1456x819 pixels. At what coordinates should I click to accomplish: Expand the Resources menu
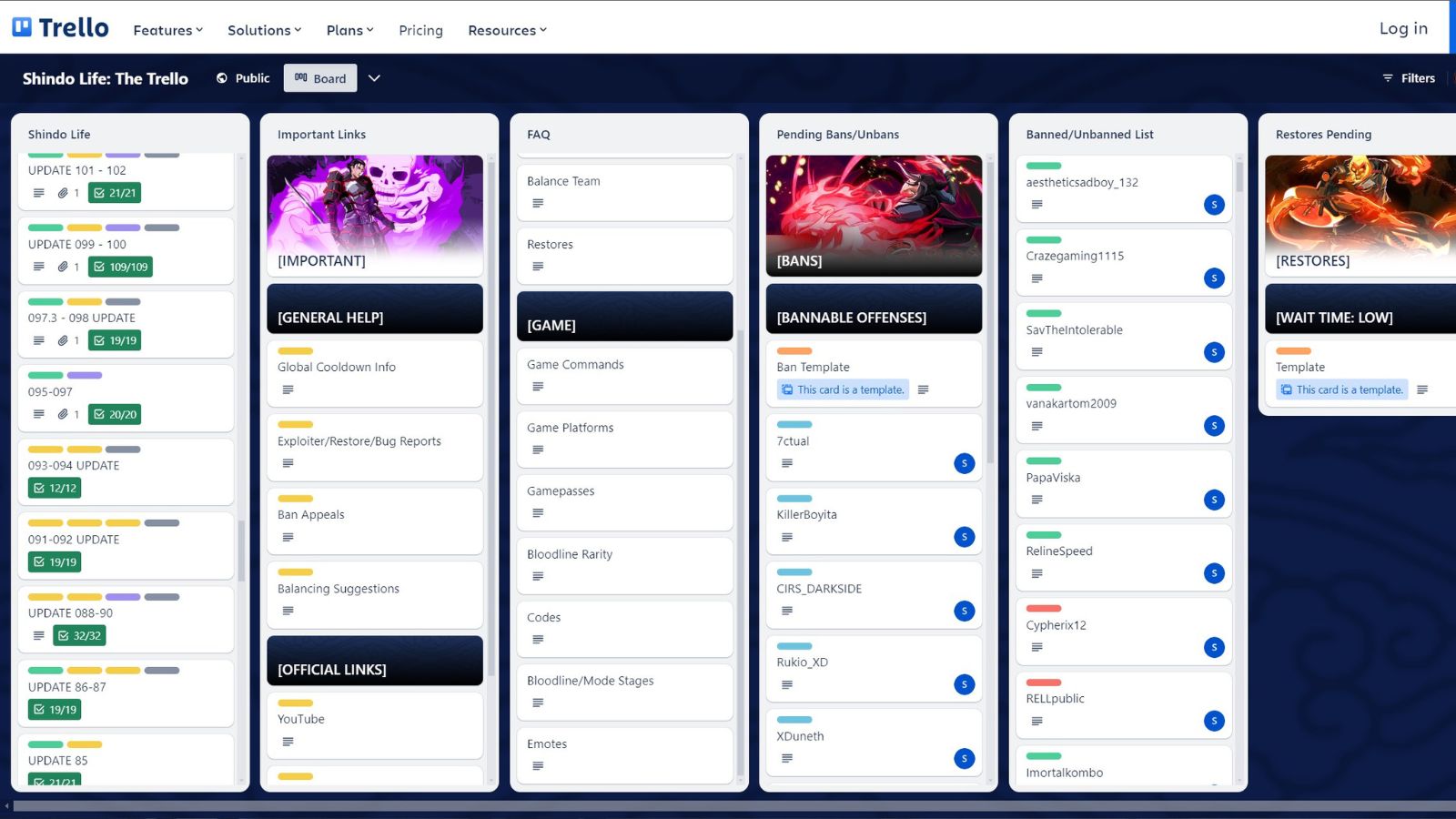tap(507, 30)
